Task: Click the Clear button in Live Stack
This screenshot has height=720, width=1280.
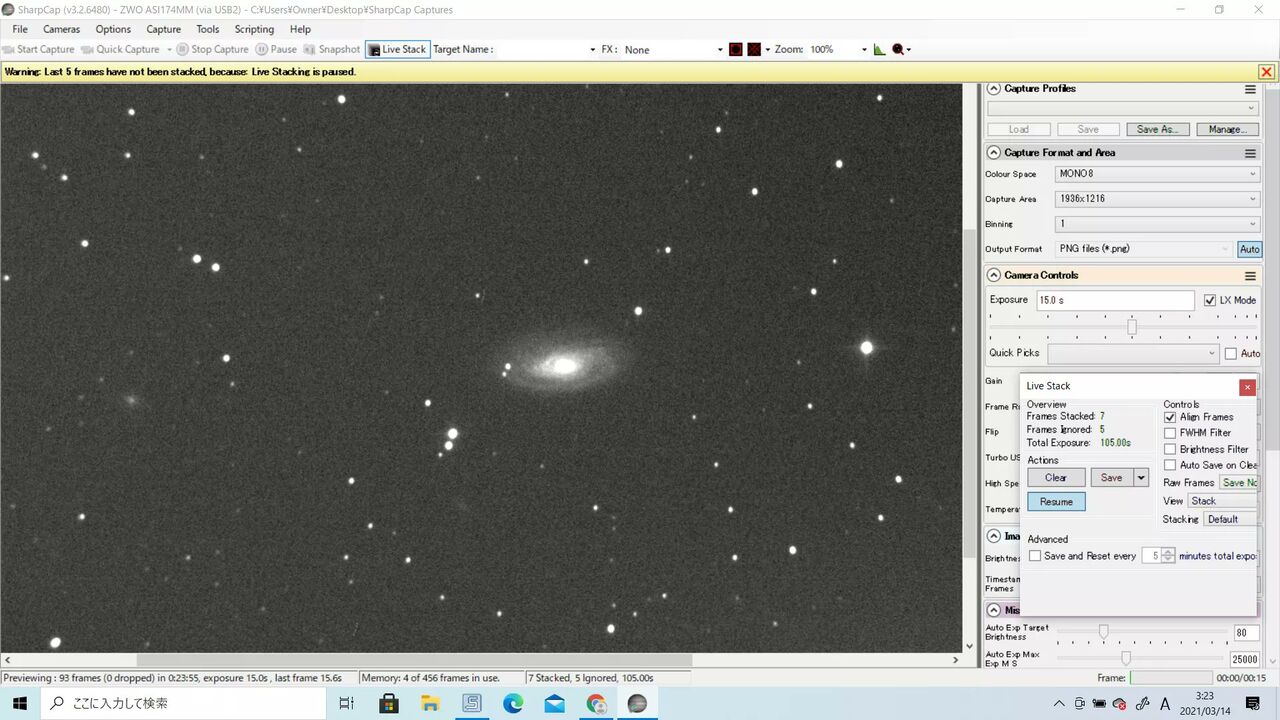Action: pyautogui.click(x=1056, y=478)
